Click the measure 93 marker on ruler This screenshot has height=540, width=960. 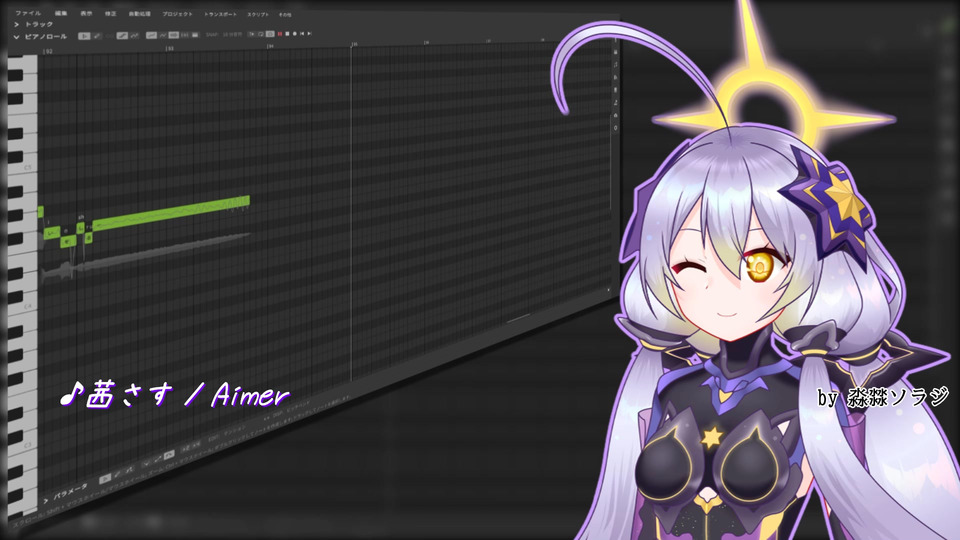pyautogui.click(x=170, y=48)
